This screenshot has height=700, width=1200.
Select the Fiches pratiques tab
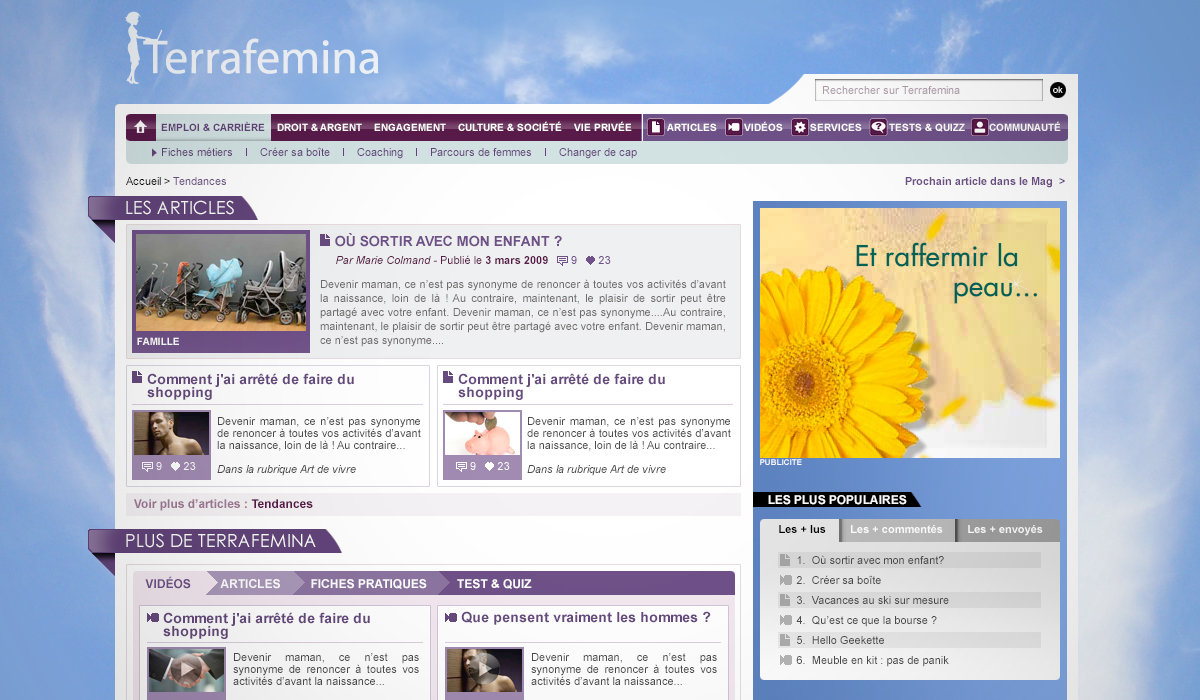(x=368, y=583)
